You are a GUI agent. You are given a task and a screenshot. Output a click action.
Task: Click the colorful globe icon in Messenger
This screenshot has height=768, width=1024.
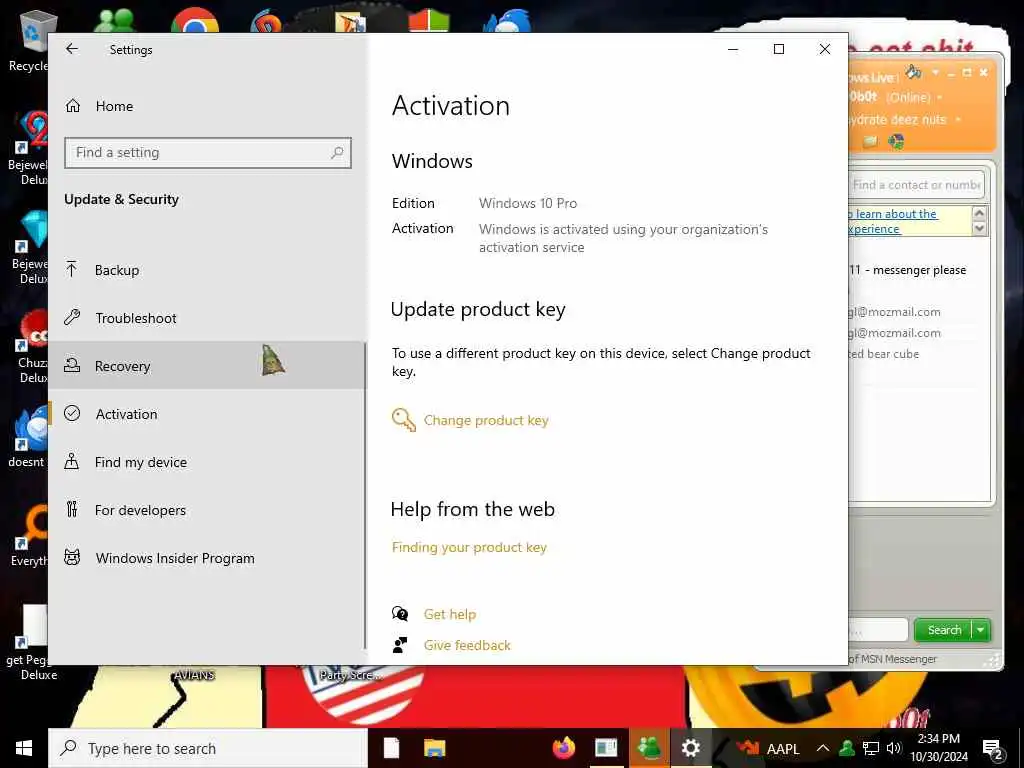pos(896,141)
